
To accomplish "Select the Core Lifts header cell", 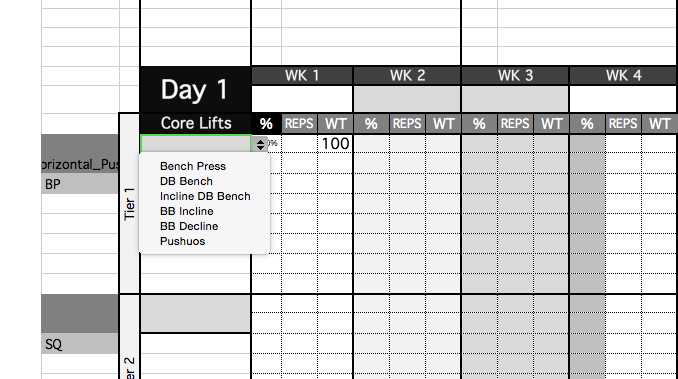I will click(x=195, y=124).
